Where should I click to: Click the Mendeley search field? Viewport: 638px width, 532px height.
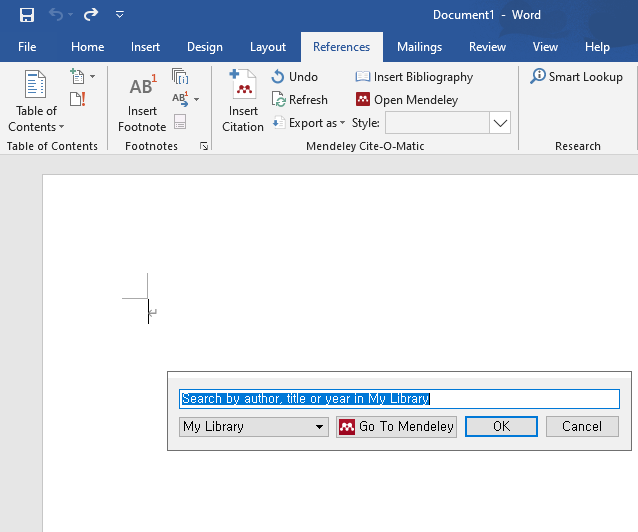pyautogui.click(x=399, y=398)
